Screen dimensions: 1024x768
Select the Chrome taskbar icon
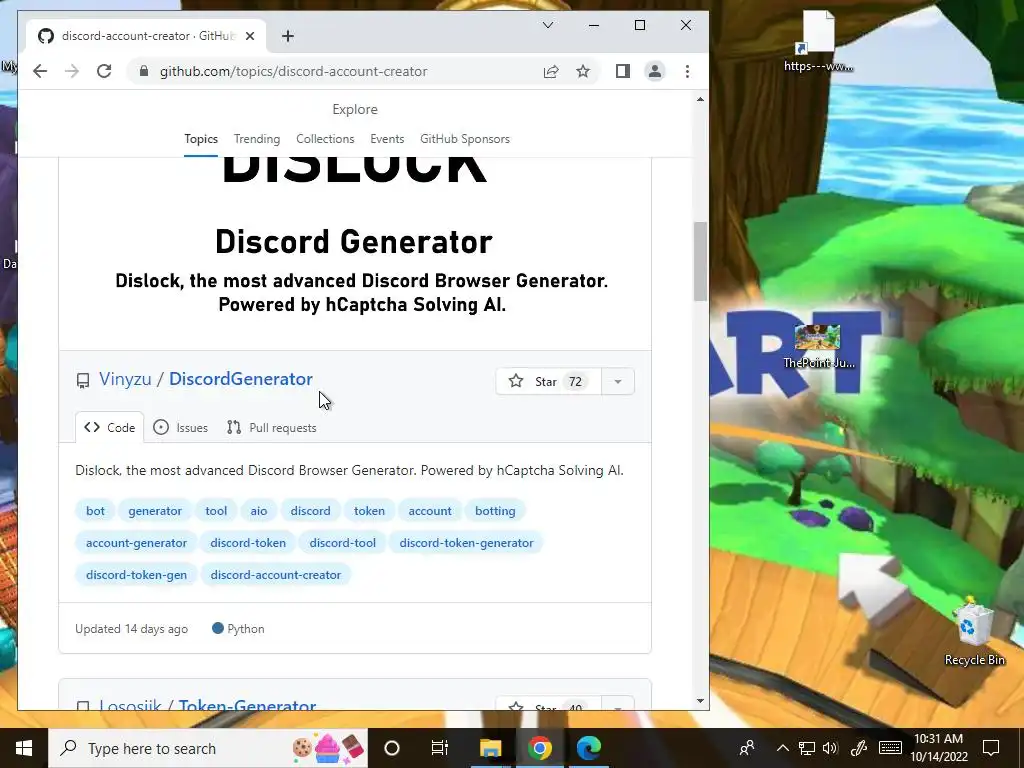(x=539, y=748)
